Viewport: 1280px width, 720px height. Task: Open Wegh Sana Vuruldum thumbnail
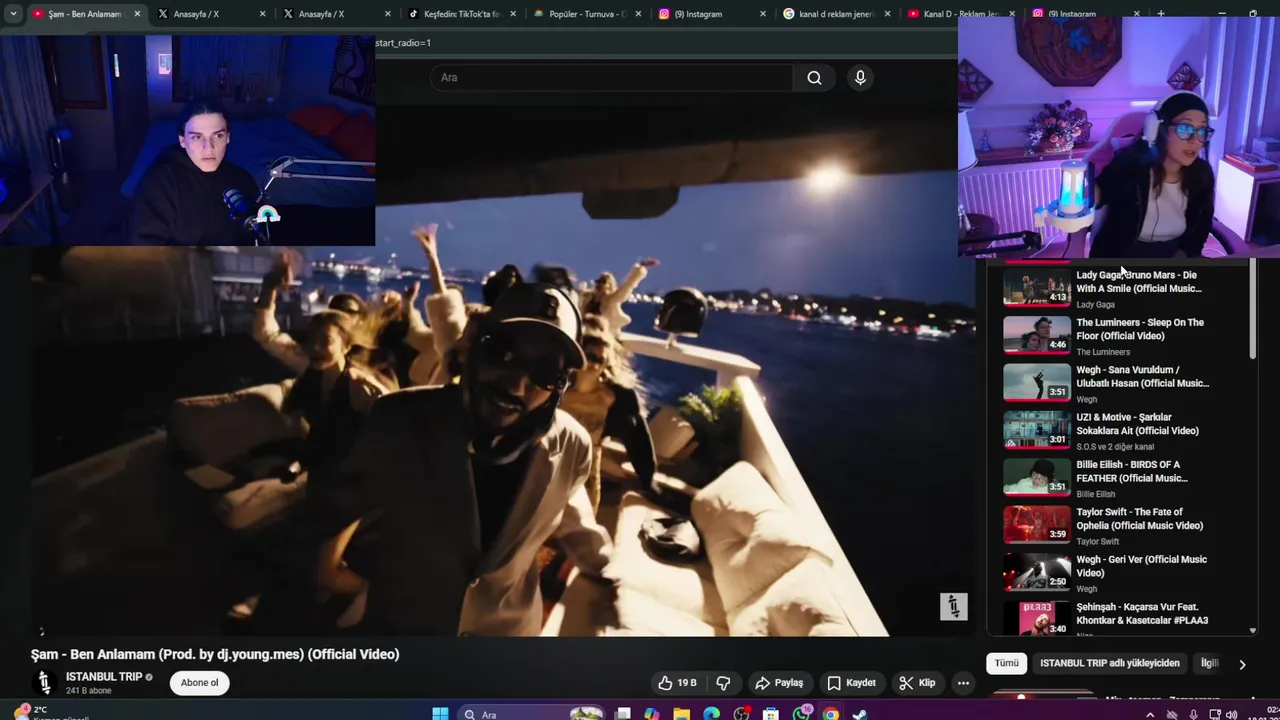[x=1037, y=383]
